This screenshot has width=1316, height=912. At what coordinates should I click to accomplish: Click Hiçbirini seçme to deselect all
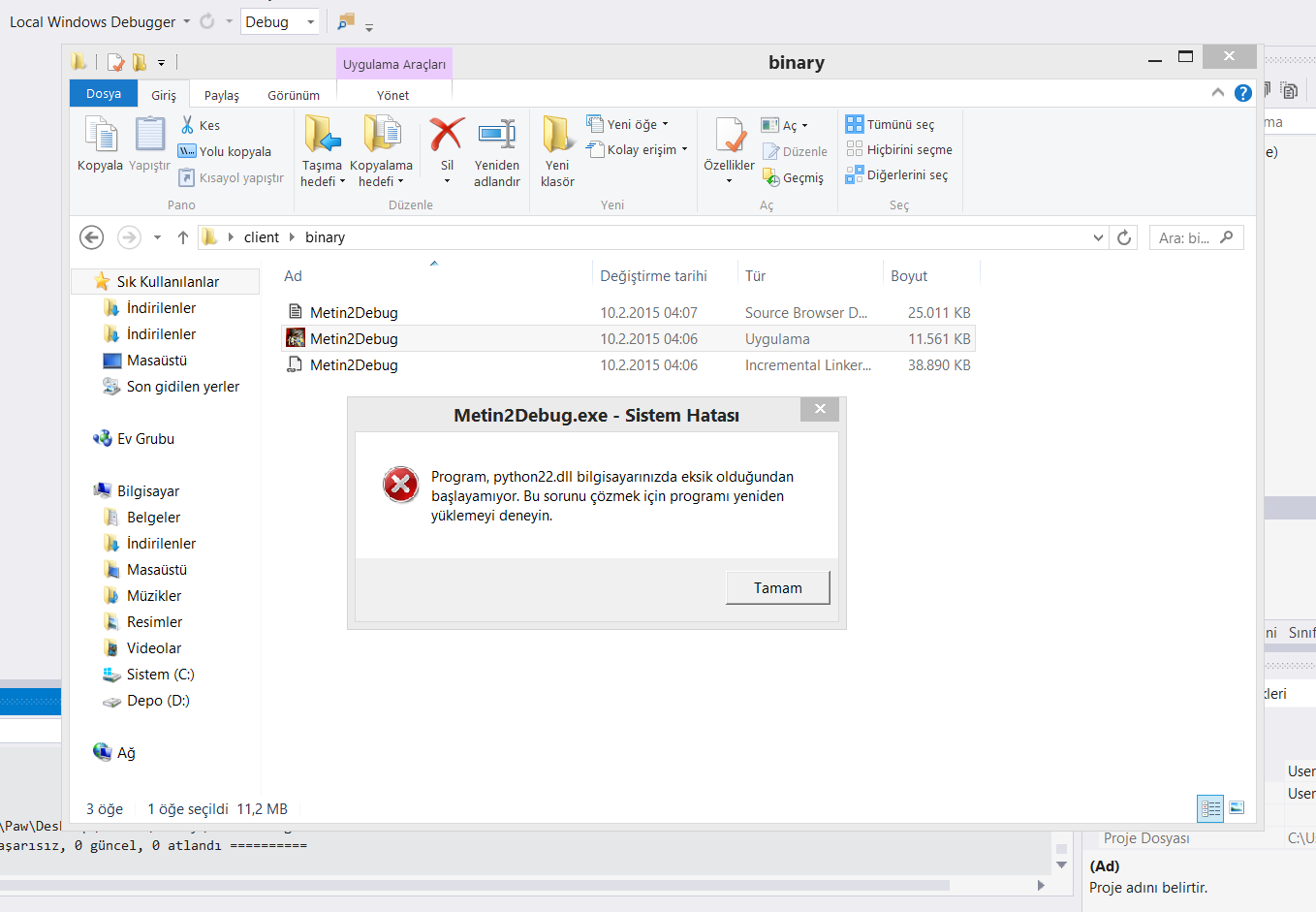(899, 149)
